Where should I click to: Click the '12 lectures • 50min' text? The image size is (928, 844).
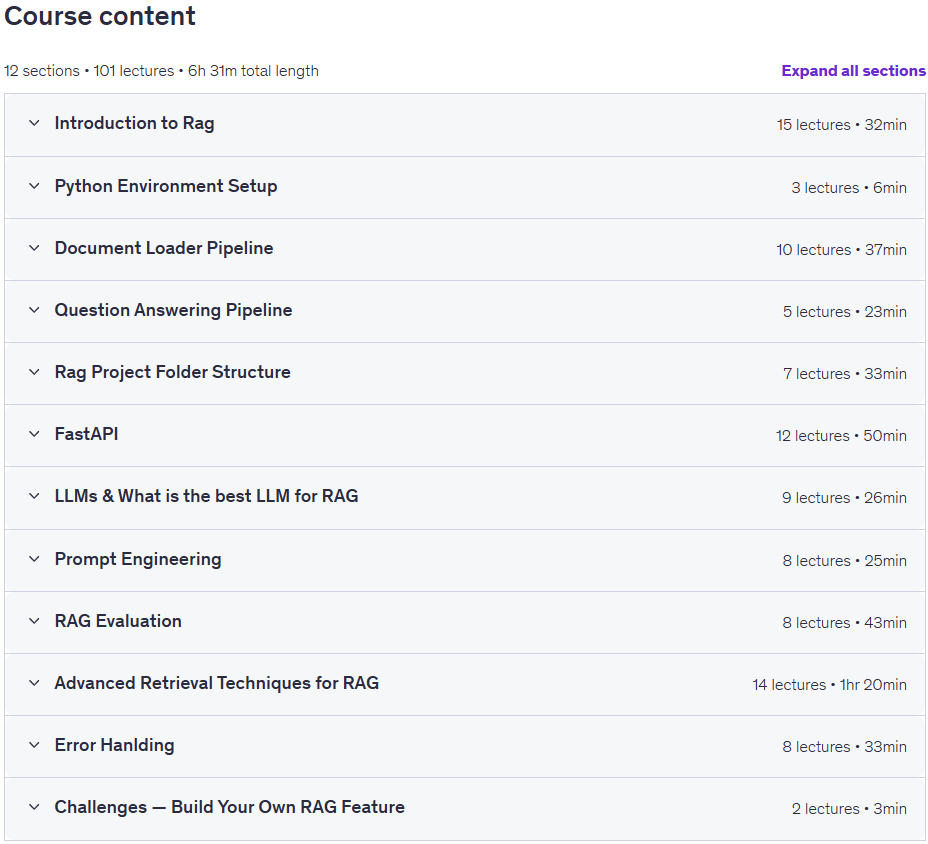pyautogui.click(x=841, y=436)
